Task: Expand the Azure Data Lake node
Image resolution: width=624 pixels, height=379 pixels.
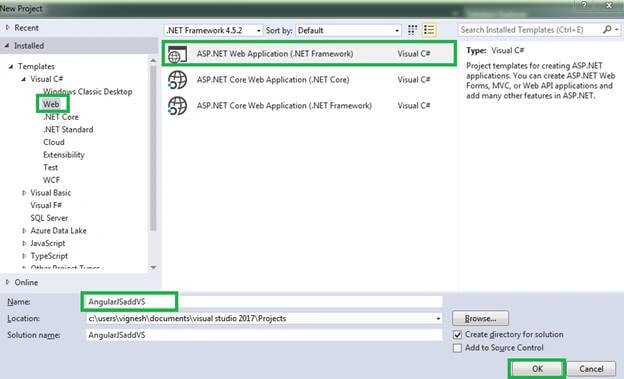Action: pyautogui.click(x=24, y=231)
